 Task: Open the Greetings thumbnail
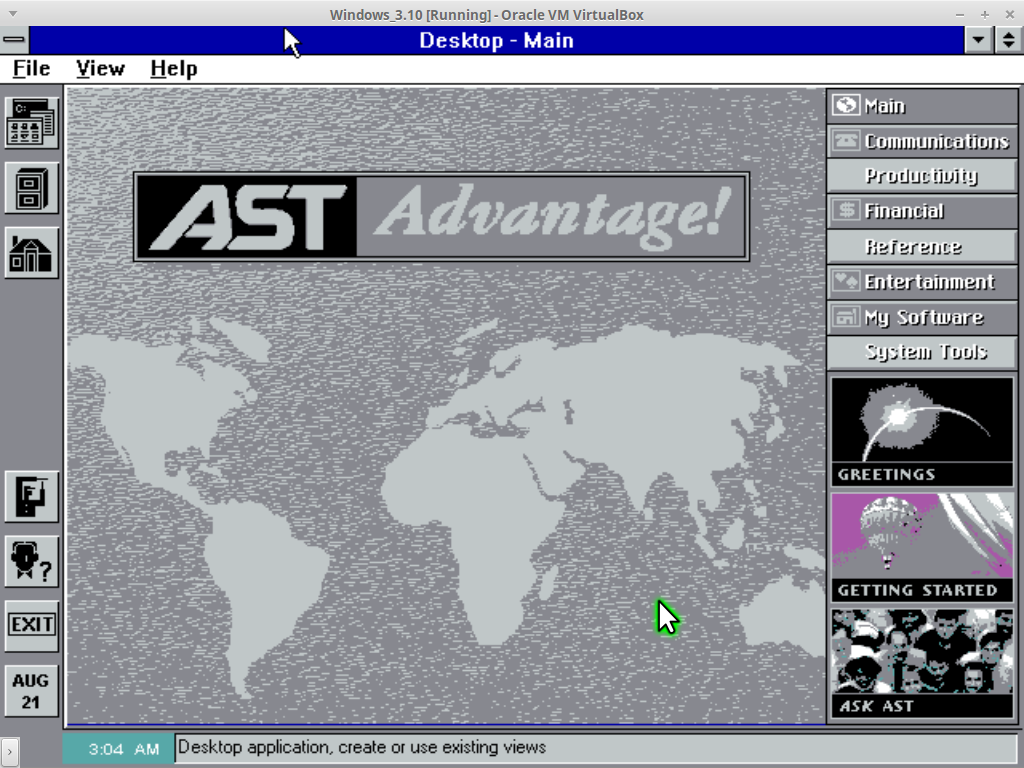[922, 430]
